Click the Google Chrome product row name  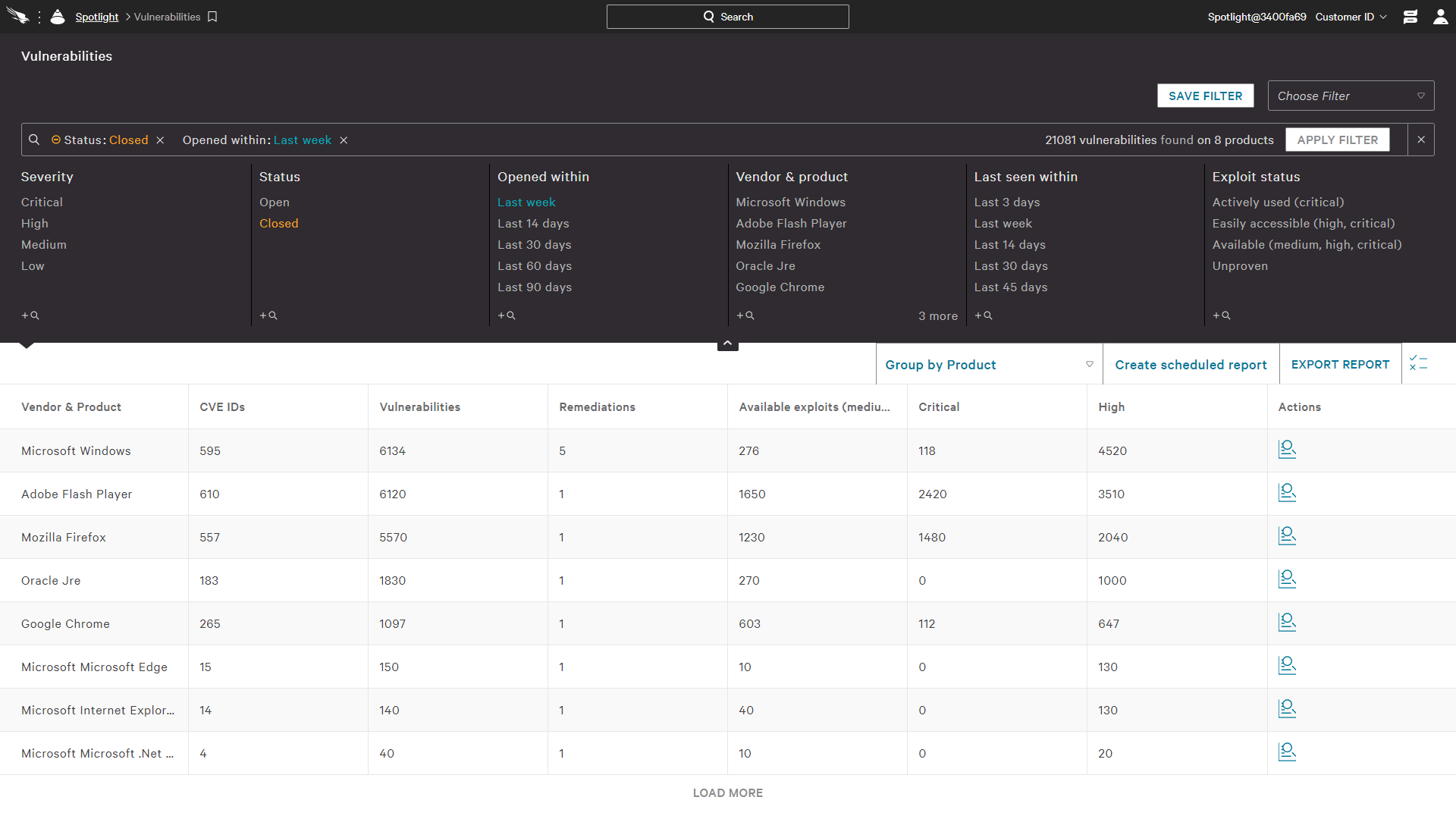point(65,624)
